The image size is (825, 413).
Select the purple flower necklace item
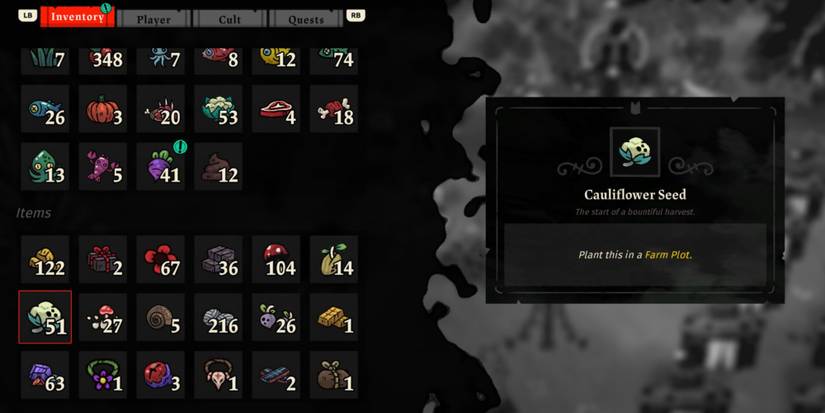click(x=103, y=375)
